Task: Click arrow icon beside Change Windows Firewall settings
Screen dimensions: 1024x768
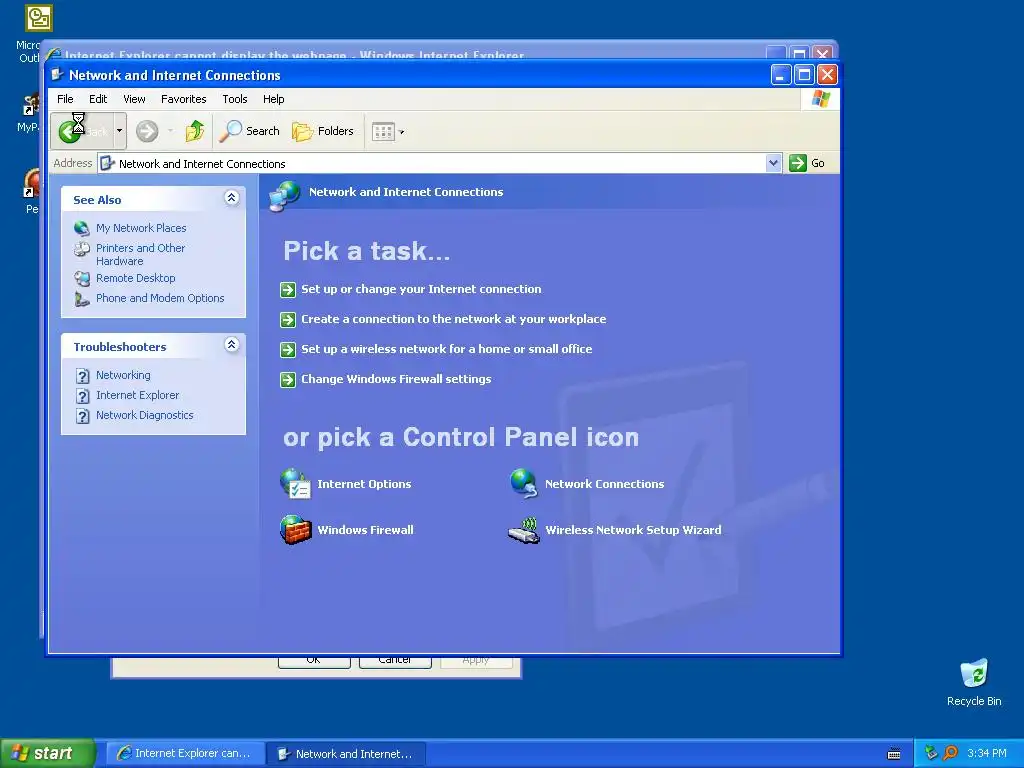Action: tap(288, 380)
